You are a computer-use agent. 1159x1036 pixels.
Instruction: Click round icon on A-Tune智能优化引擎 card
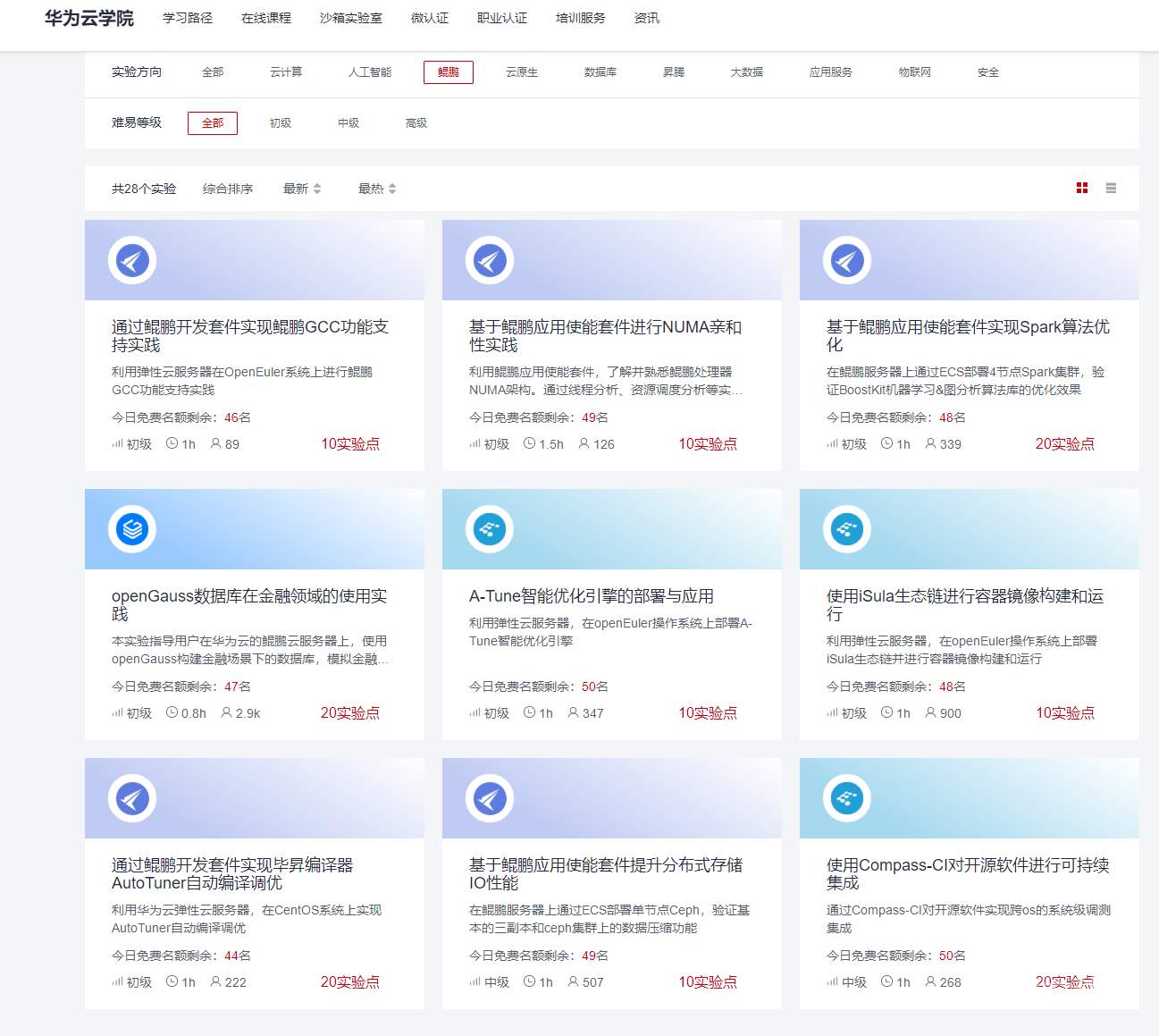pyautogui.click(x=490, y=529)
